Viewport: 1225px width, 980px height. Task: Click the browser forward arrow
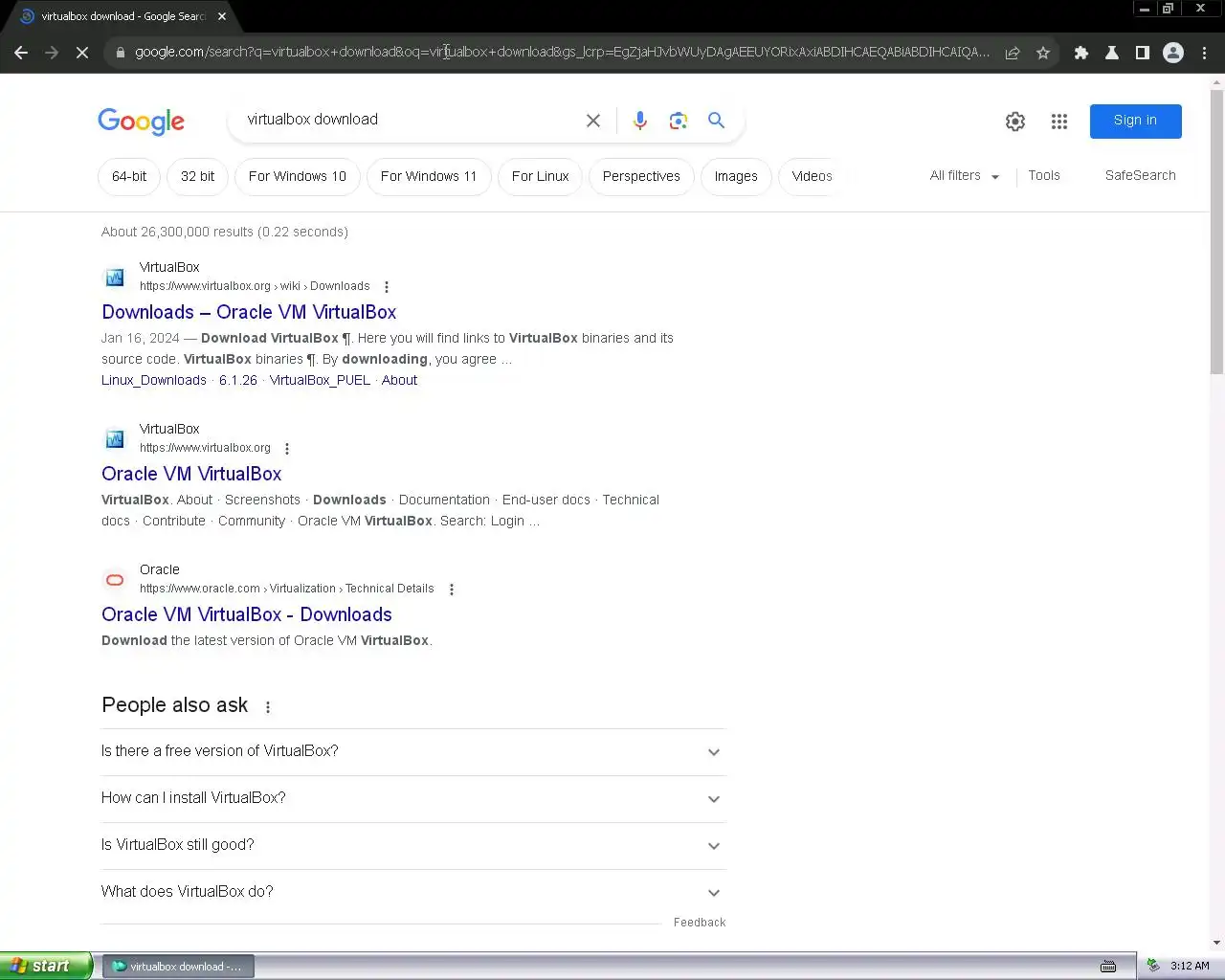coord(52,53)
